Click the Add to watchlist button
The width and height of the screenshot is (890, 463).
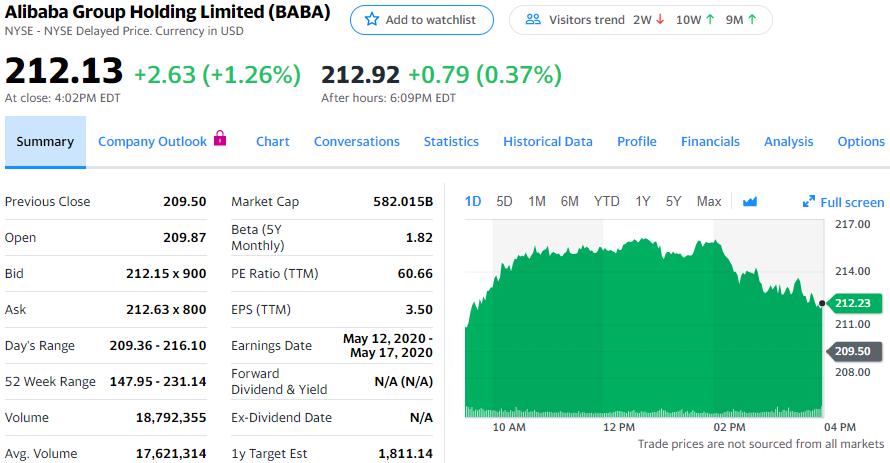pyautogui.click(x=422, y=20)
